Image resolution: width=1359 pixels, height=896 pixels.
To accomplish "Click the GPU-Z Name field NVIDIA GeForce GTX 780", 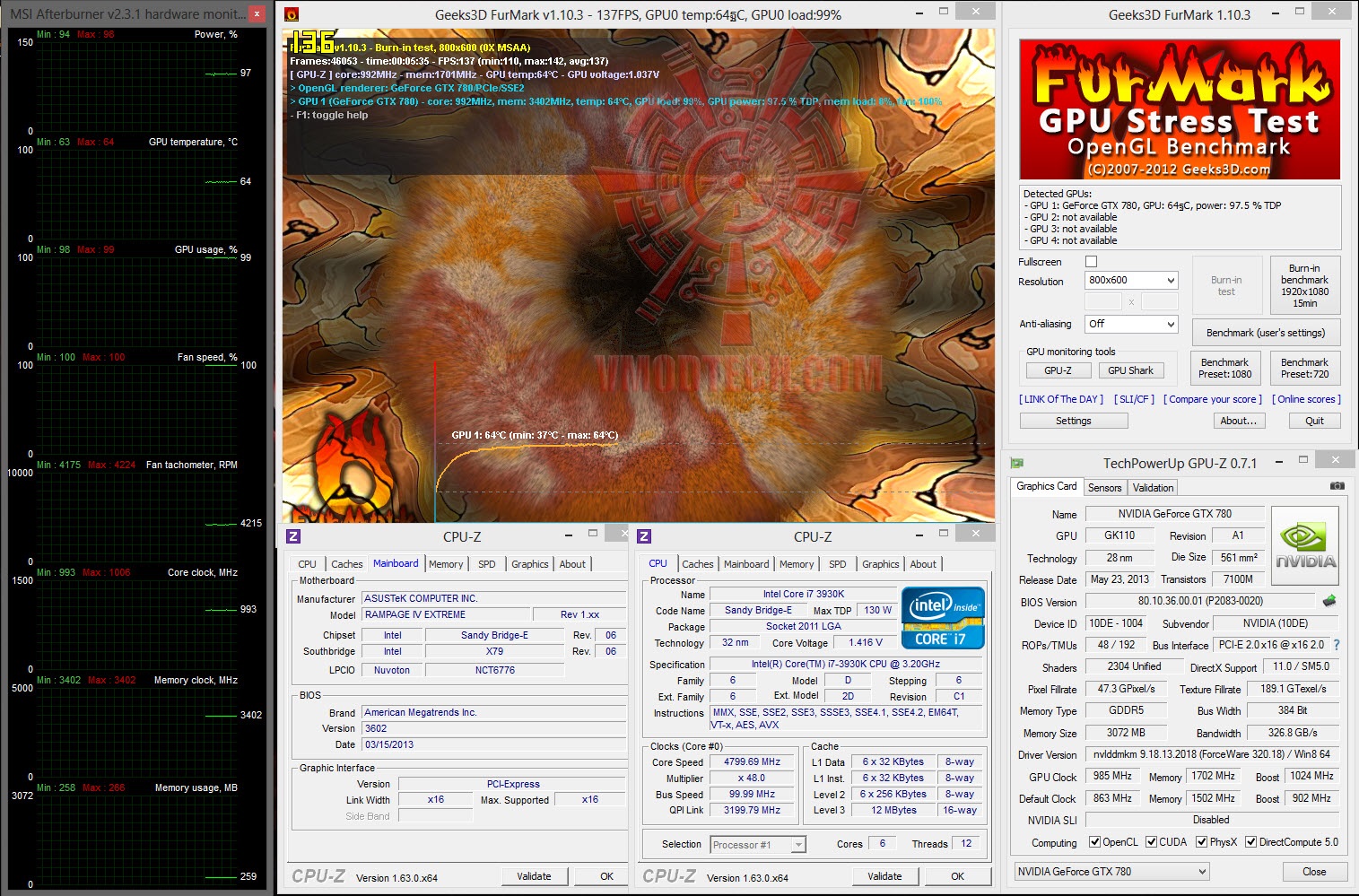I will click(1174, 514).
